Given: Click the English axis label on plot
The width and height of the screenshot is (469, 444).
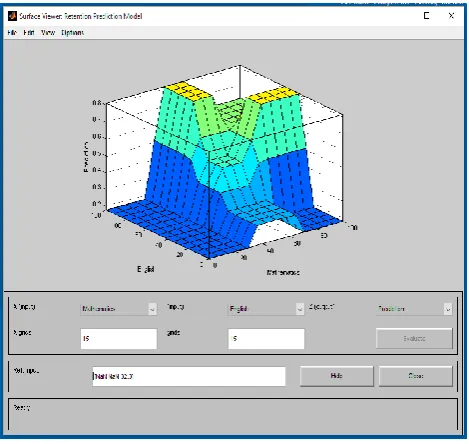Looking at the screenshot, I should click(146, 269).
